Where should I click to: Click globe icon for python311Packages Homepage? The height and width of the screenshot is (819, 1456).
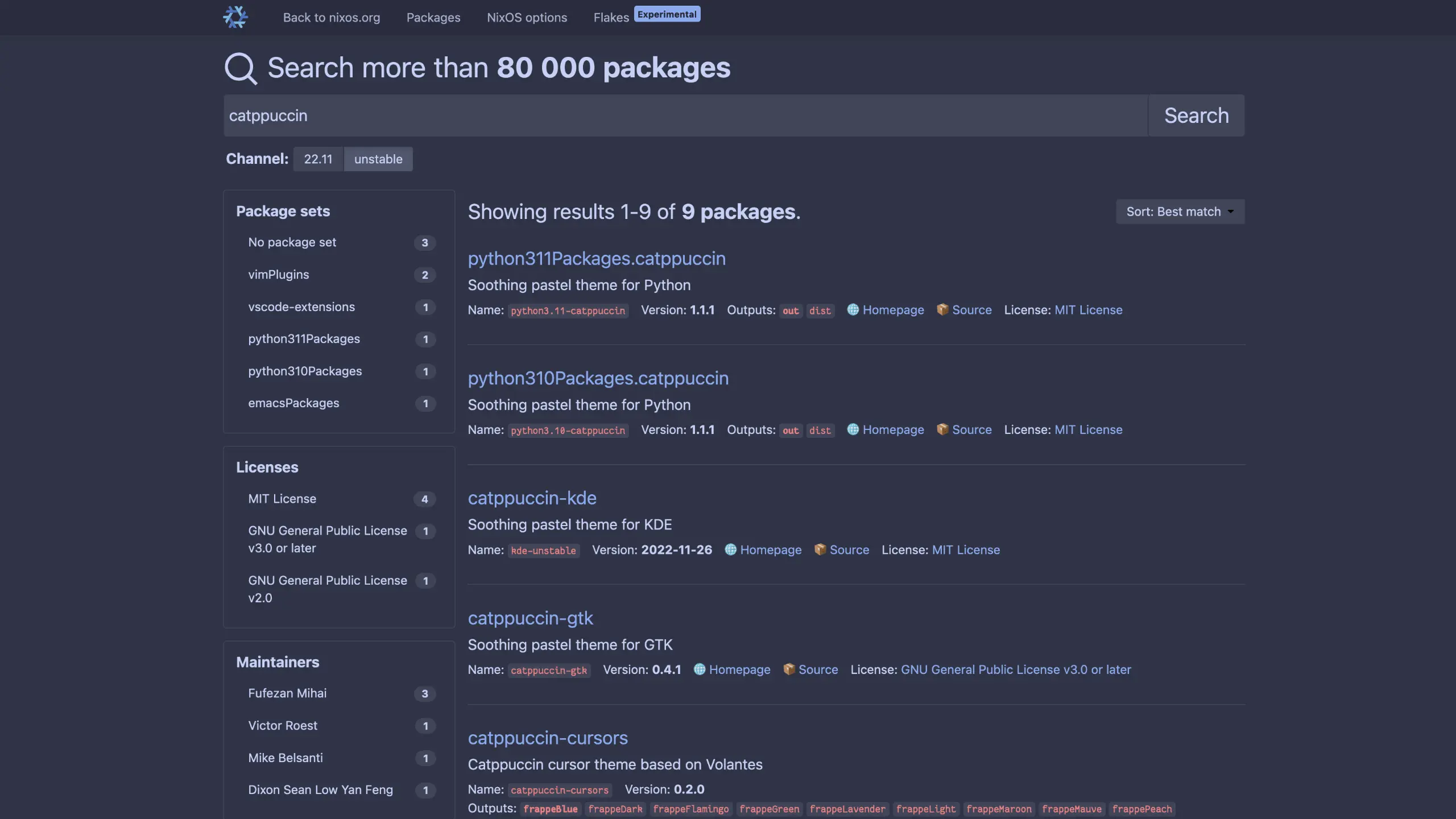[853, 309]
